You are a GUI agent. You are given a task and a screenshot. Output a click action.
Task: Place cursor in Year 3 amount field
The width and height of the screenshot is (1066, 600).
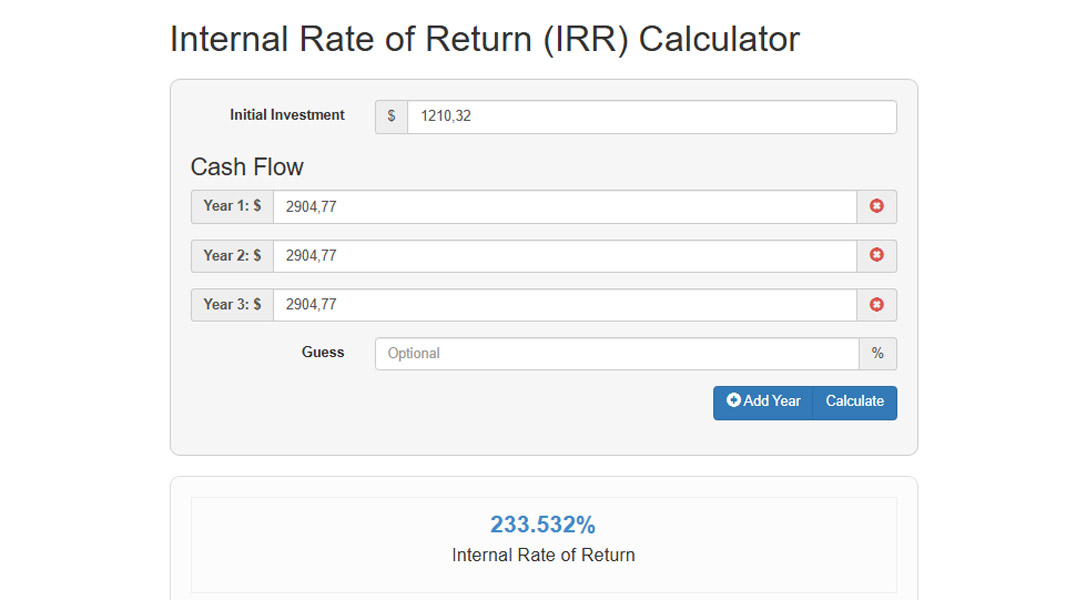(564, 305)
